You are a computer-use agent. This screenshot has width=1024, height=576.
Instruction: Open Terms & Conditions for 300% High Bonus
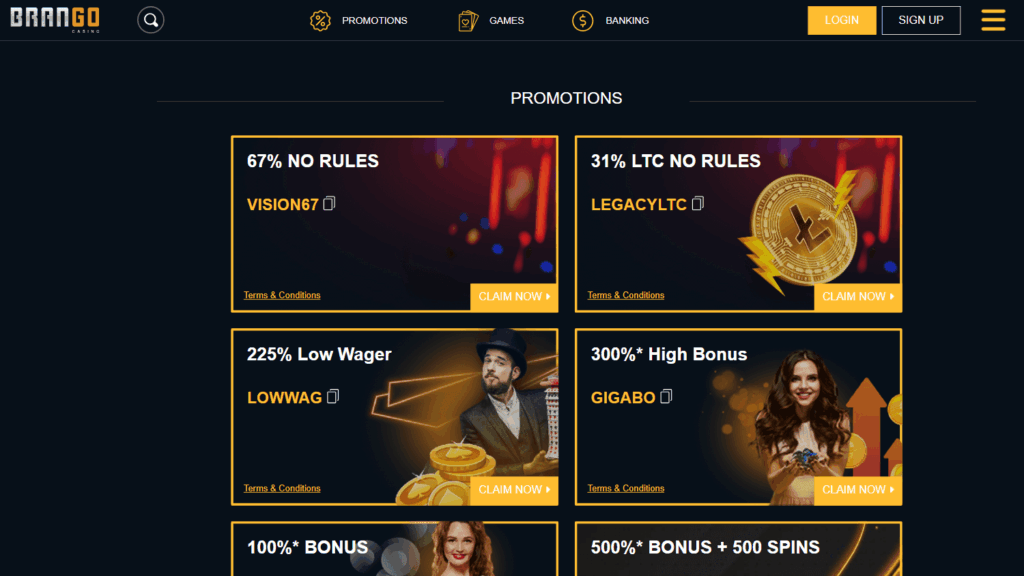click(x=626, y=488)
